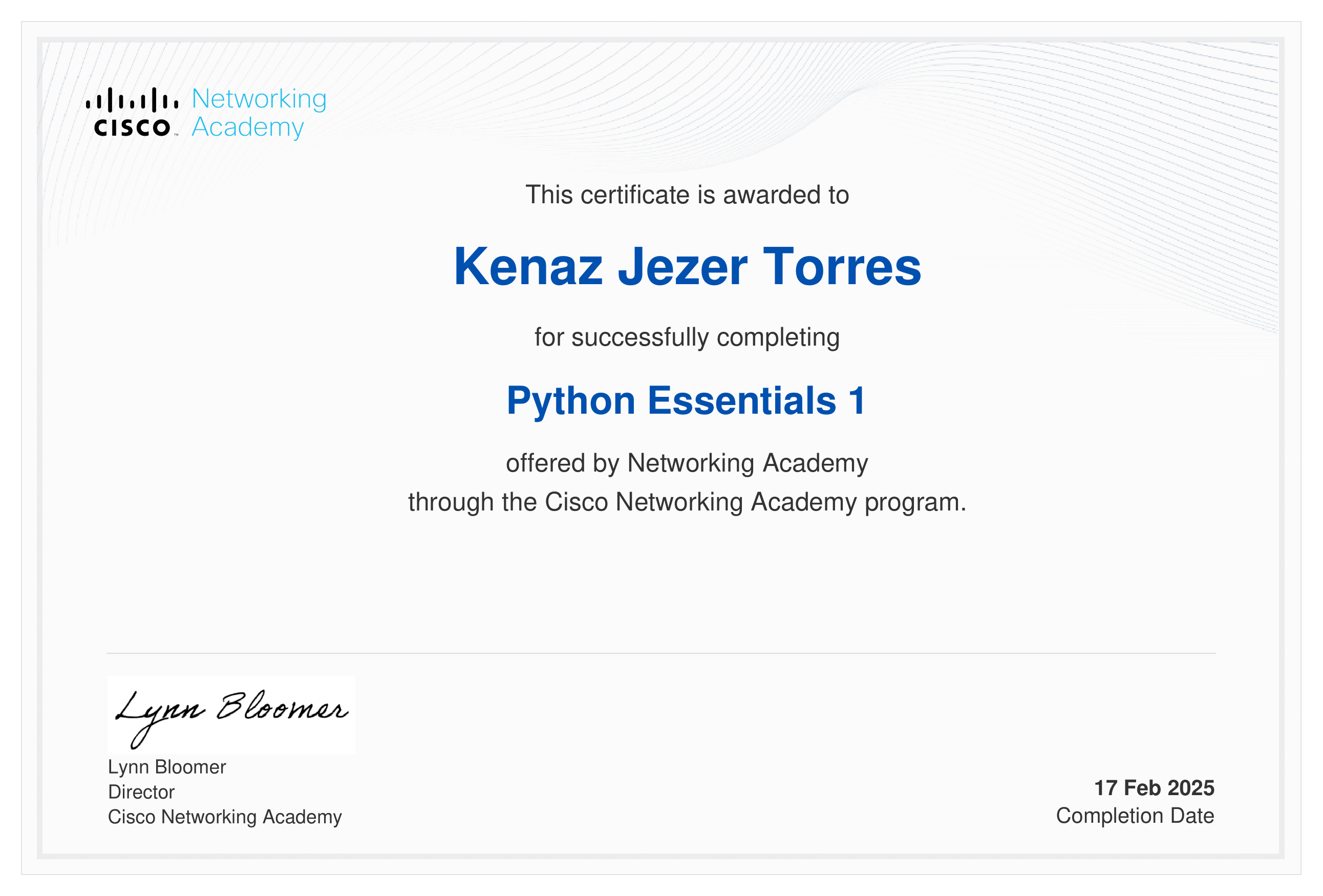This screenshot has height=896, width=1323.
Task: Click 'This certificate is awarded to' text
Action: (x=687, y=195)
